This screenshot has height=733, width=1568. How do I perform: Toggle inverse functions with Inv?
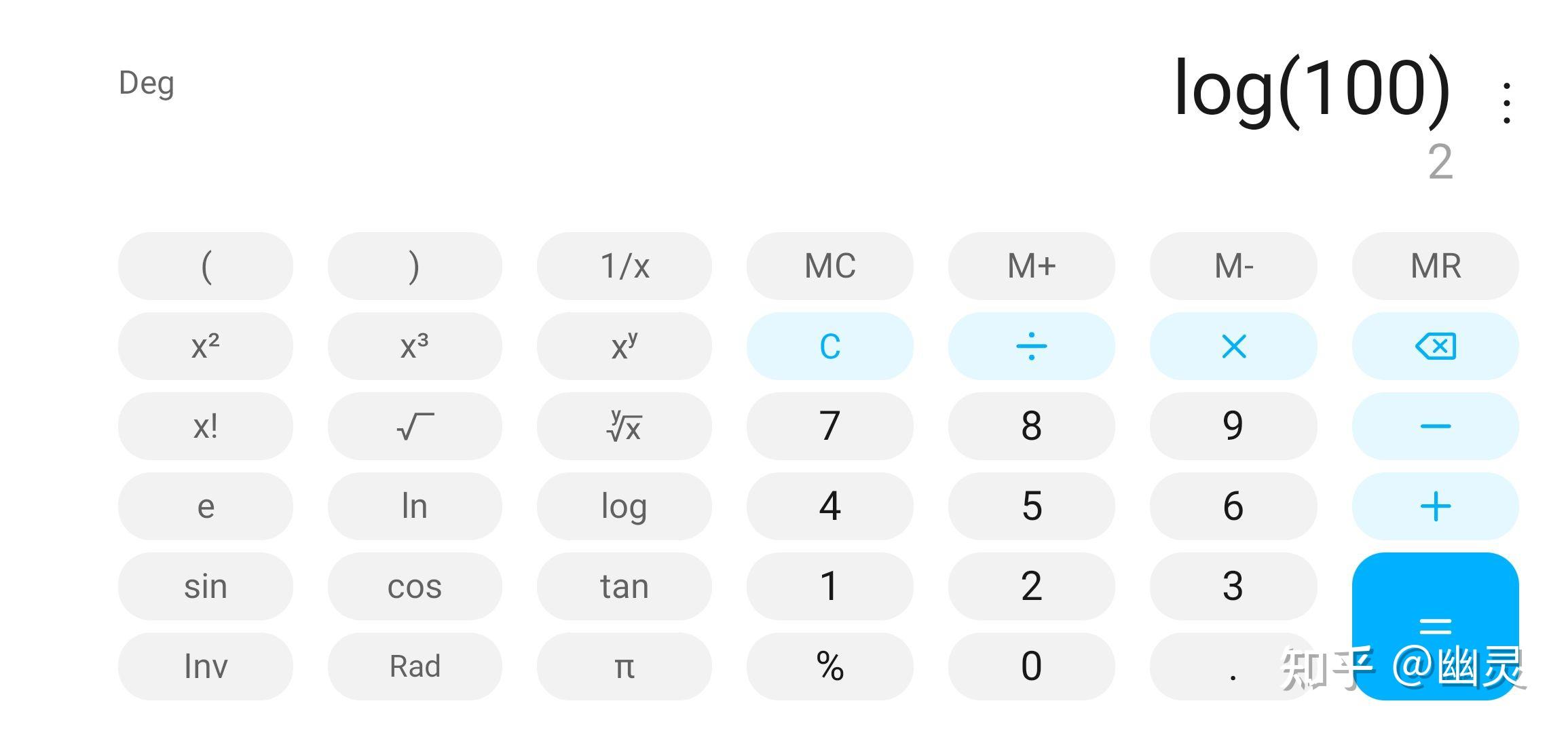pyautogui.click(x=205, y=666)
